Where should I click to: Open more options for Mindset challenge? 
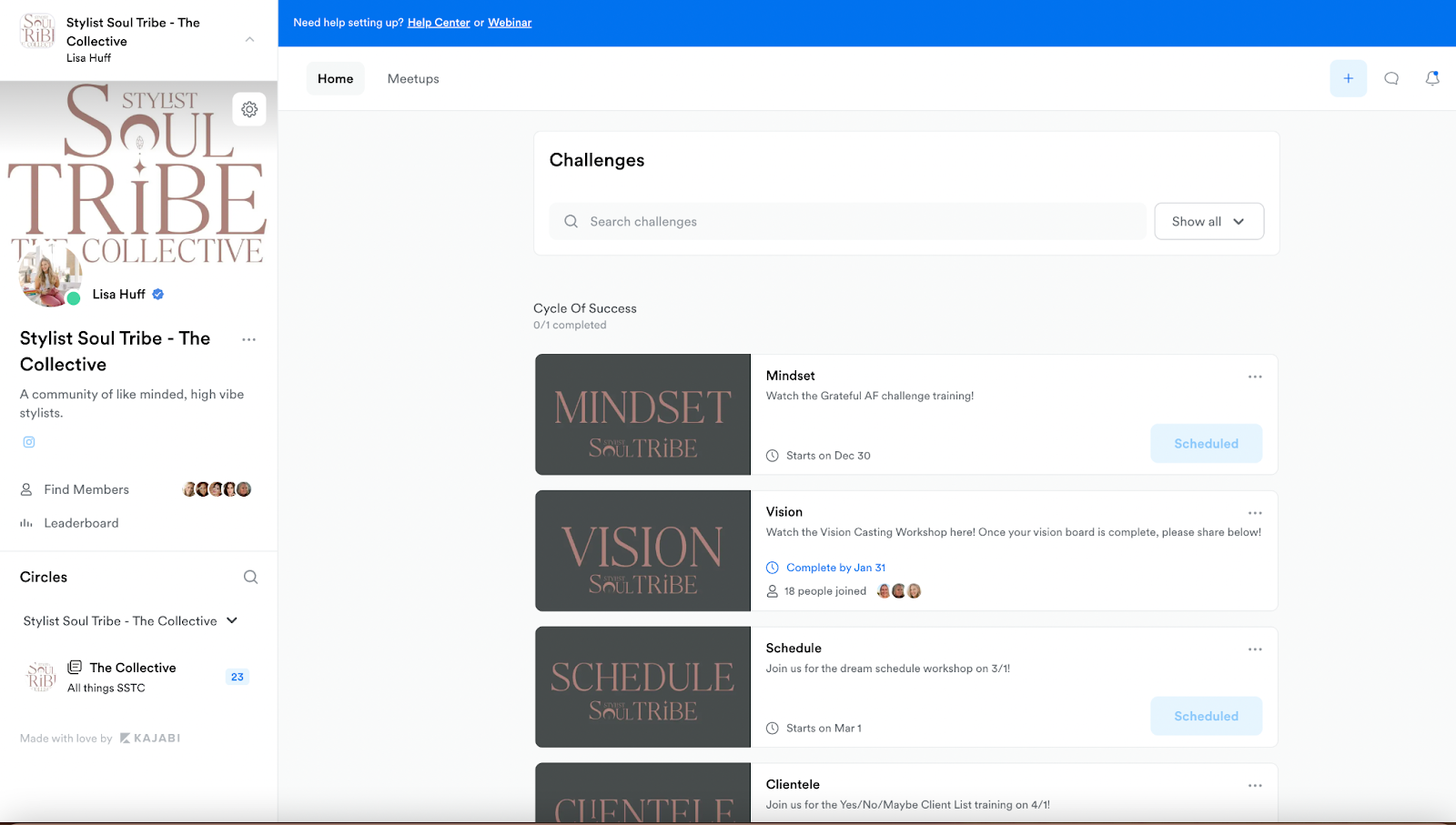point(1255,377)
